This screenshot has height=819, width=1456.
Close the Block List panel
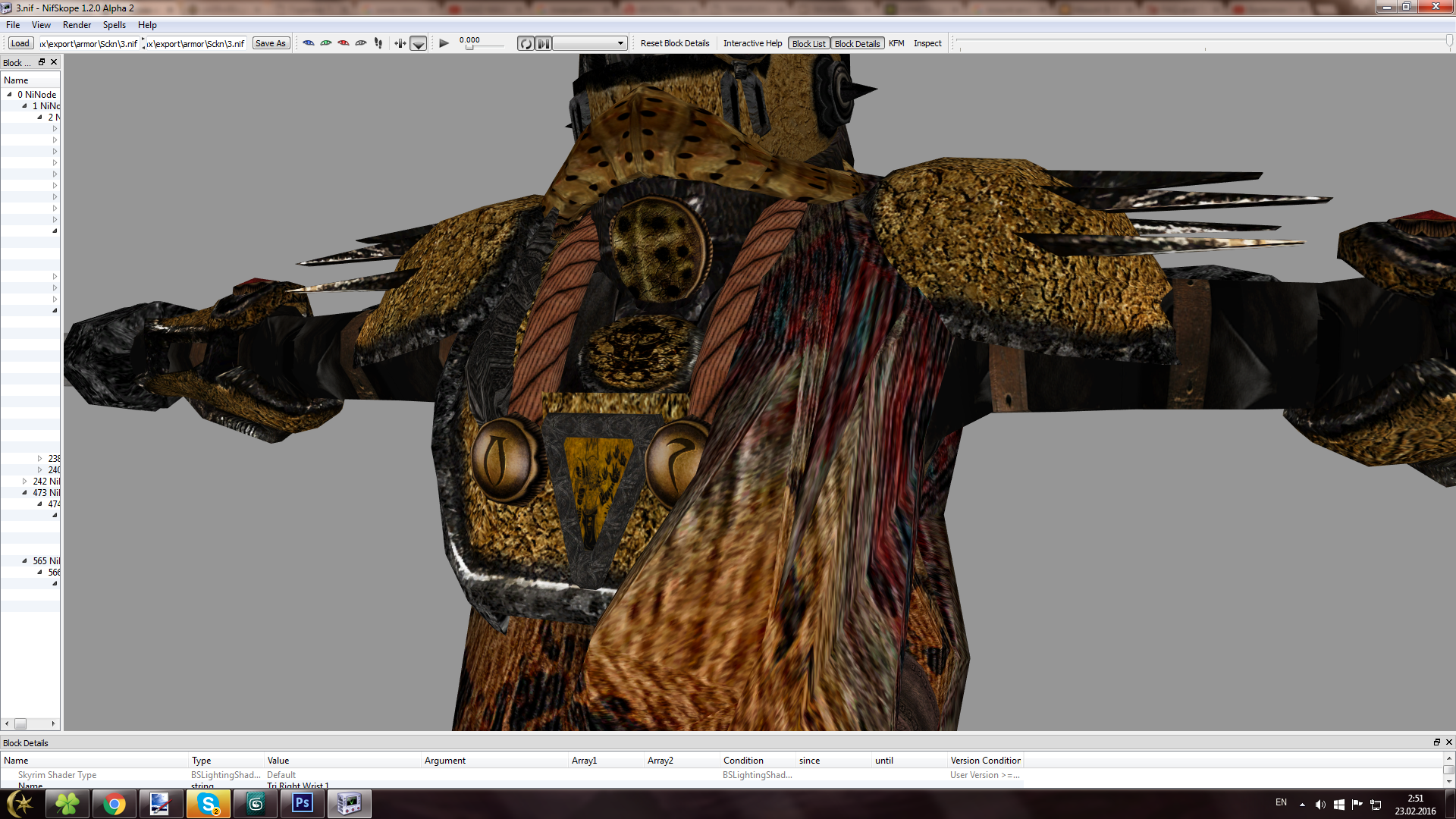pyautogui.click(x=54, y=62)
